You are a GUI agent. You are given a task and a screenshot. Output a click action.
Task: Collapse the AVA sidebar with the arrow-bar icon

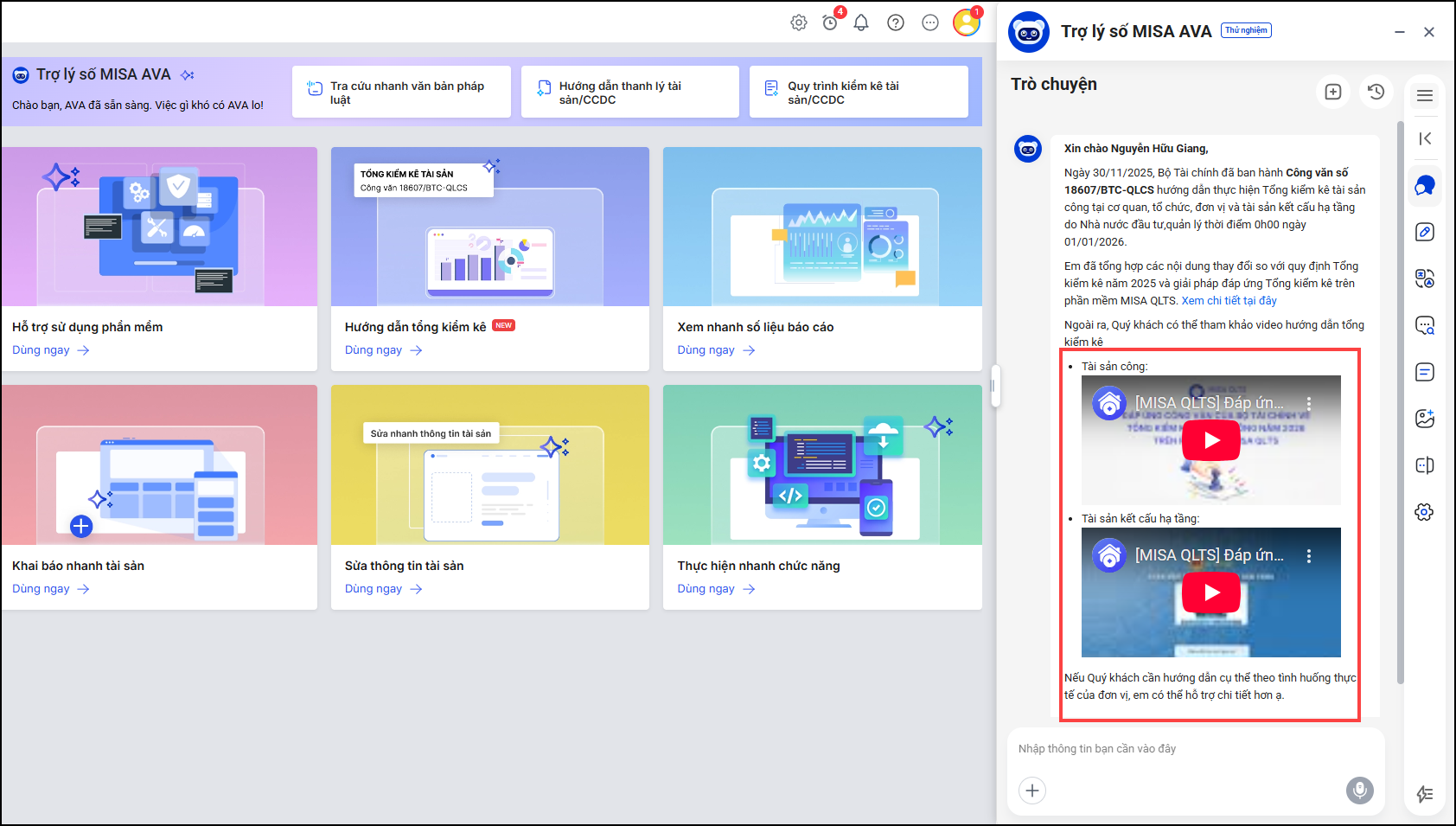[x=1425, y=138]
